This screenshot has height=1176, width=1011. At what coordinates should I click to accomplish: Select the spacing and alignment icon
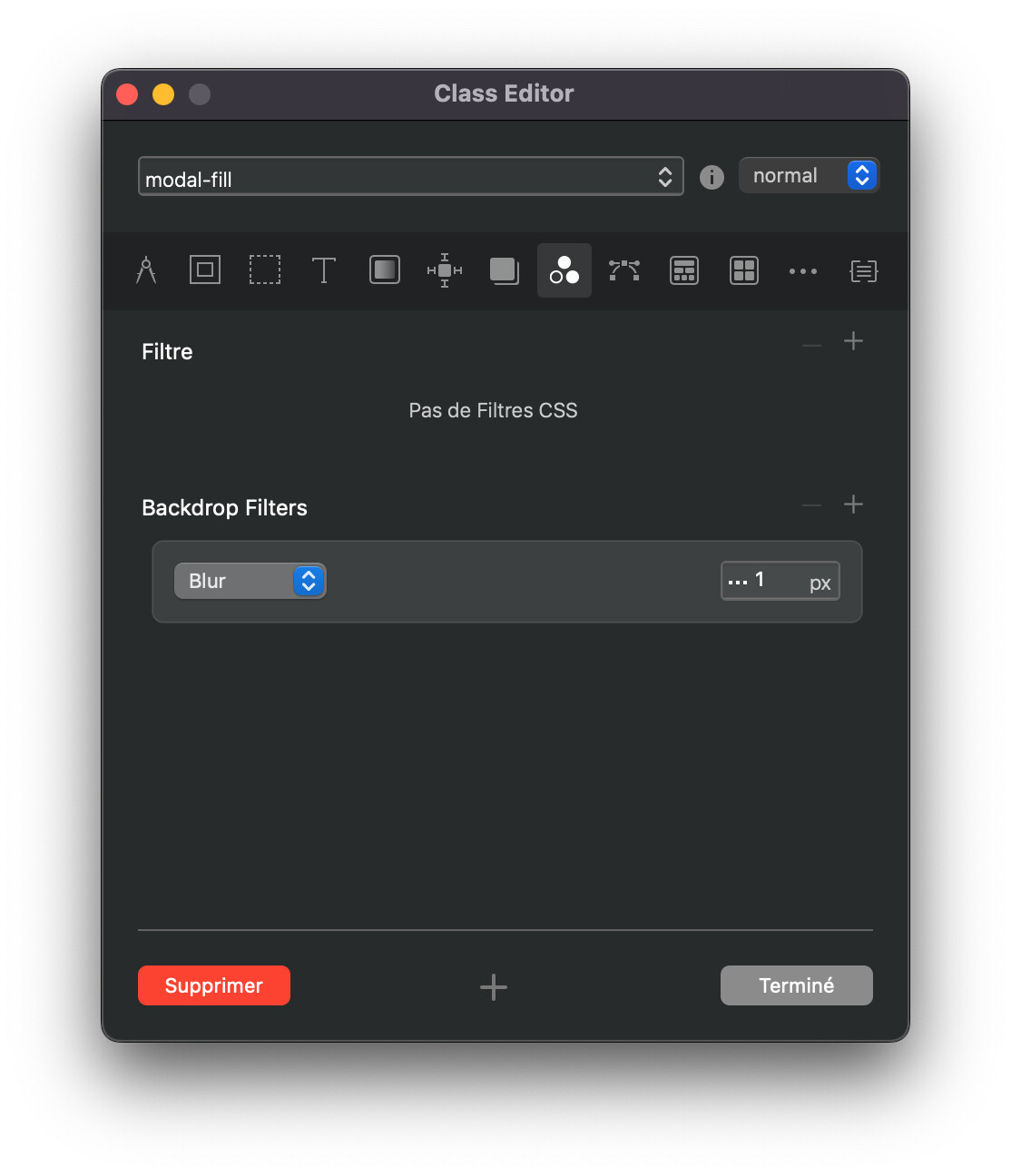[x=445, y=270]
